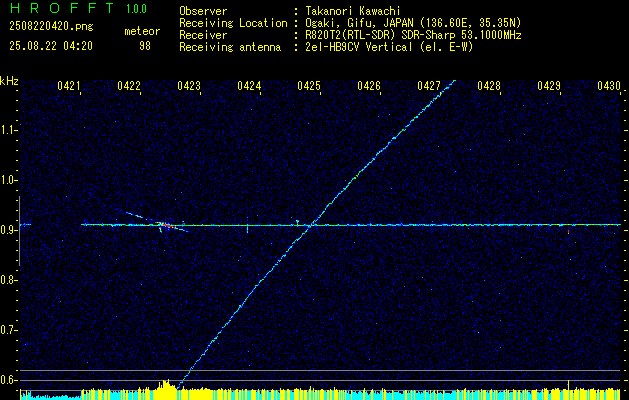Click the Receiver label
Image resolution: width=629 pixels, height=400 pixels.
[x=203, y=35]
